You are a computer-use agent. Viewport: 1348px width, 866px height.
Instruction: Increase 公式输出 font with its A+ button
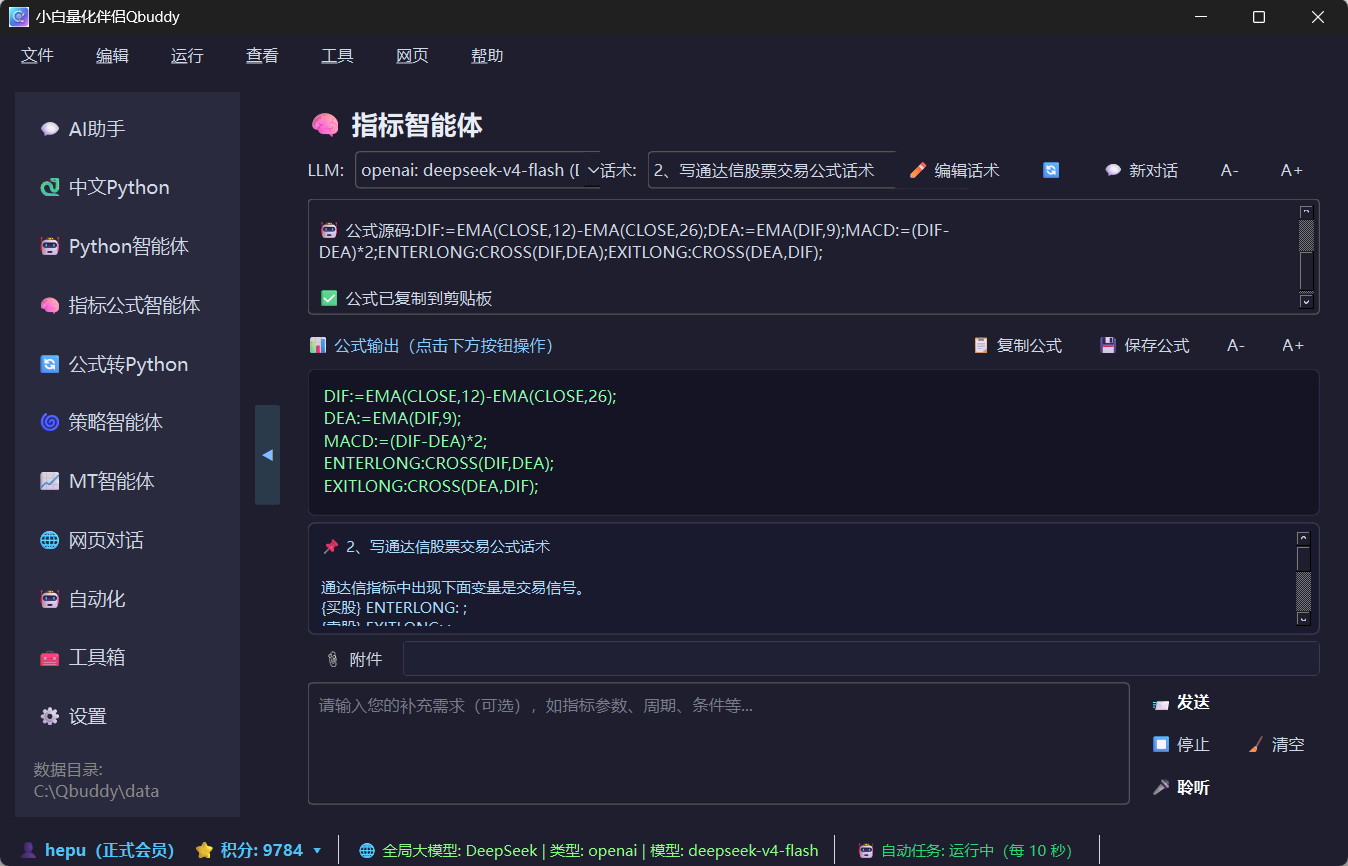[x=1293, y=346]
